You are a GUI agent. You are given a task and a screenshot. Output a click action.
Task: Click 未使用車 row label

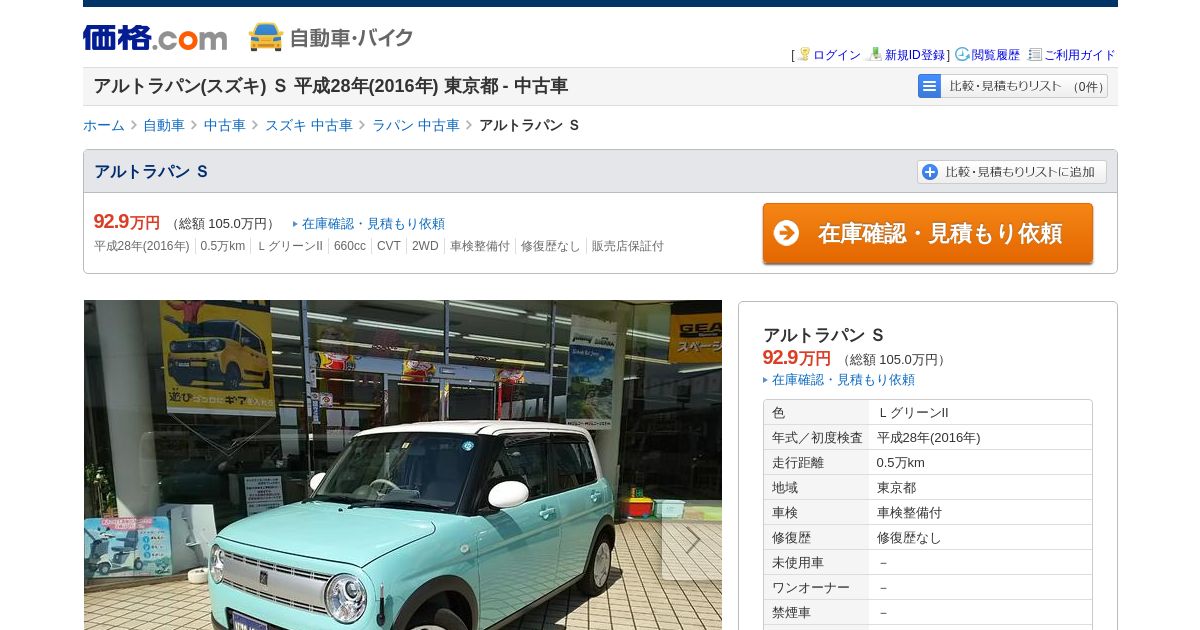(798, 562)
